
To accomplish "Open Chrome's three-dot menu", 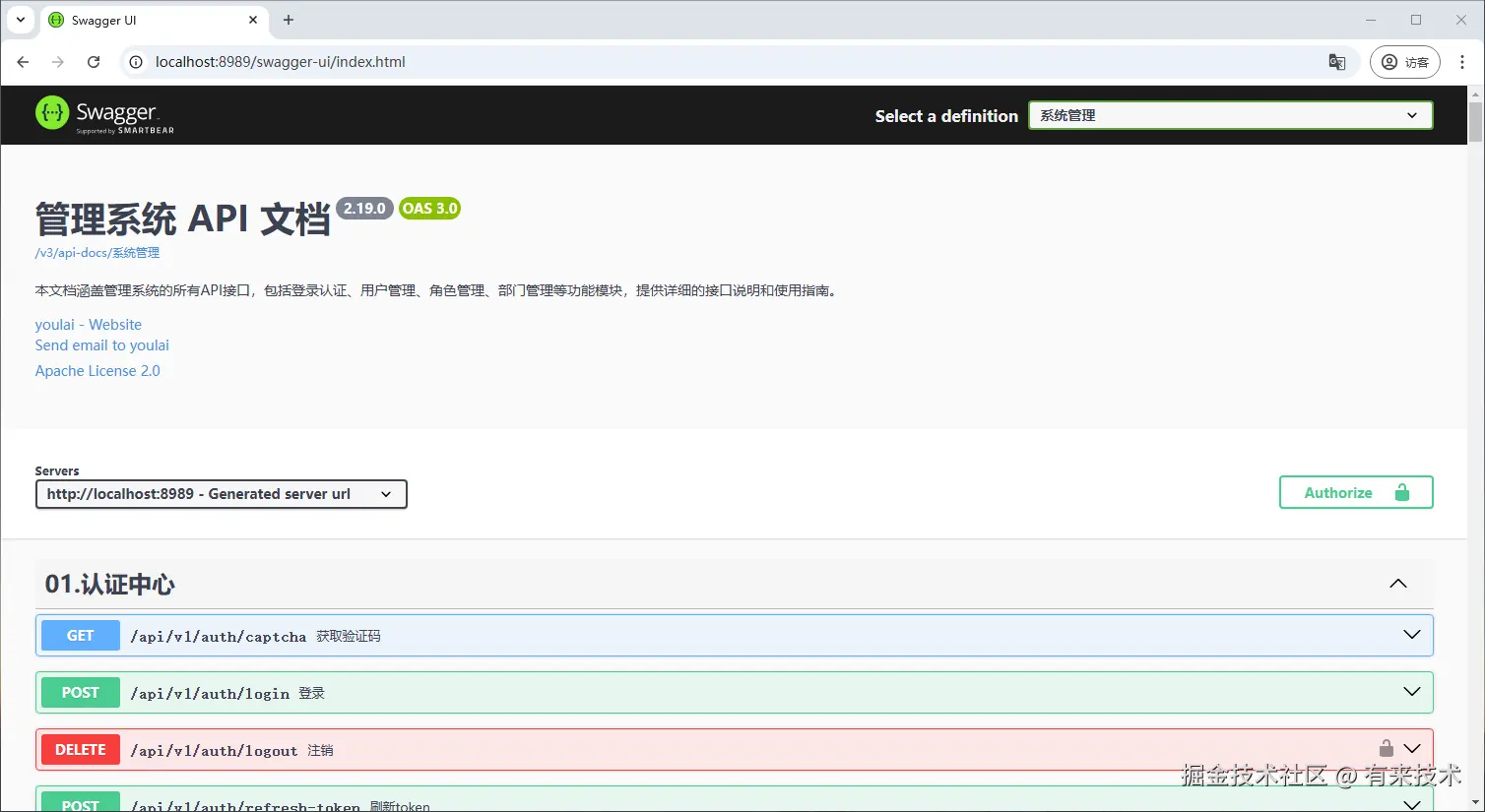I will tap(1462, 62).
